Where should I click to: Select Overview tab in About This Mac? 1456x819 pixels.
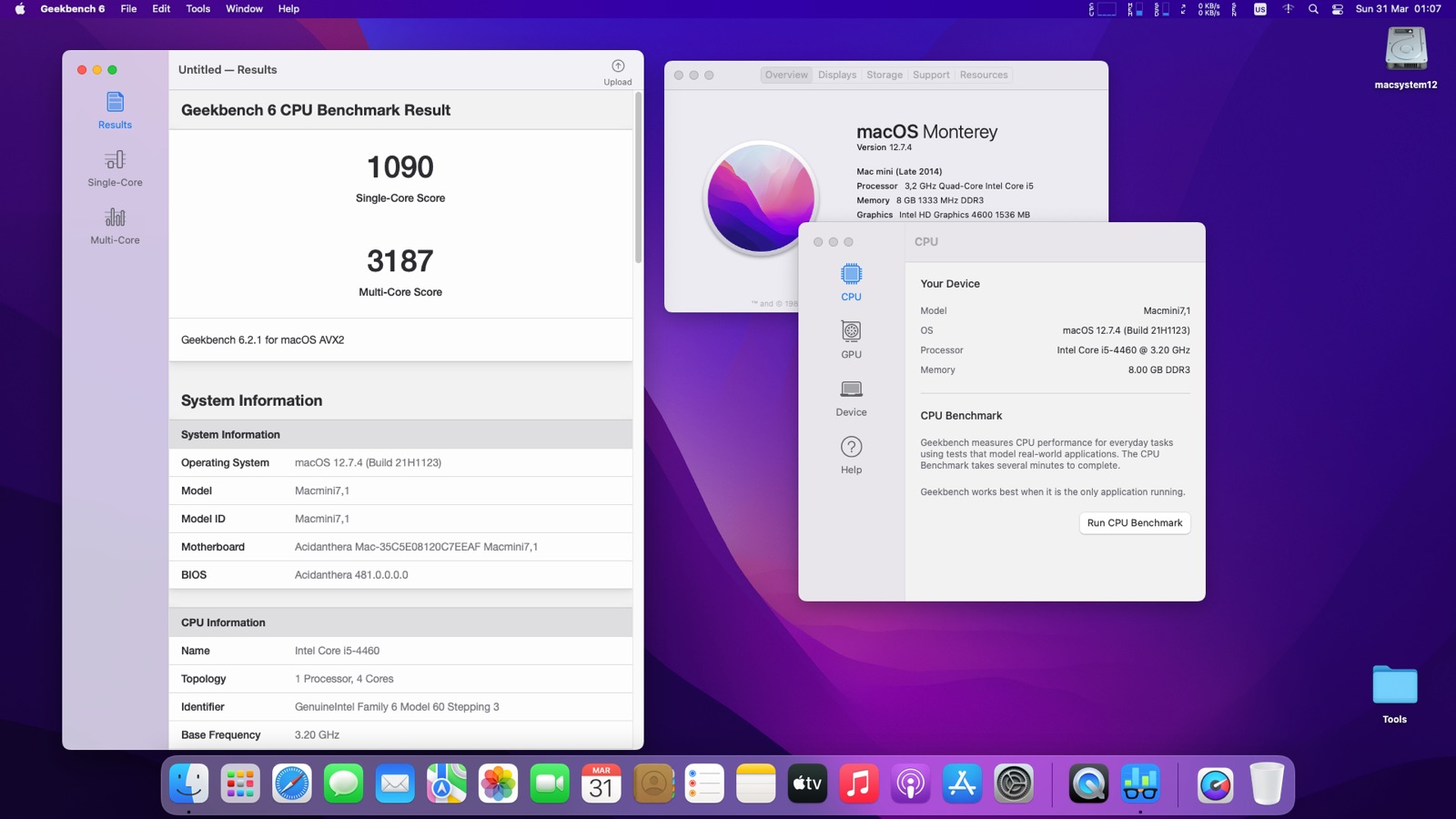(786, 75)
